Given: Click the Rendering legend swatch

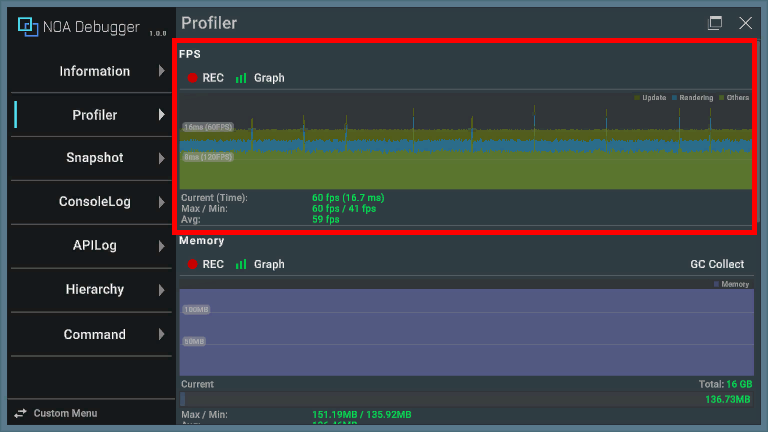Looking at the screenshot, I should point(674,98).
